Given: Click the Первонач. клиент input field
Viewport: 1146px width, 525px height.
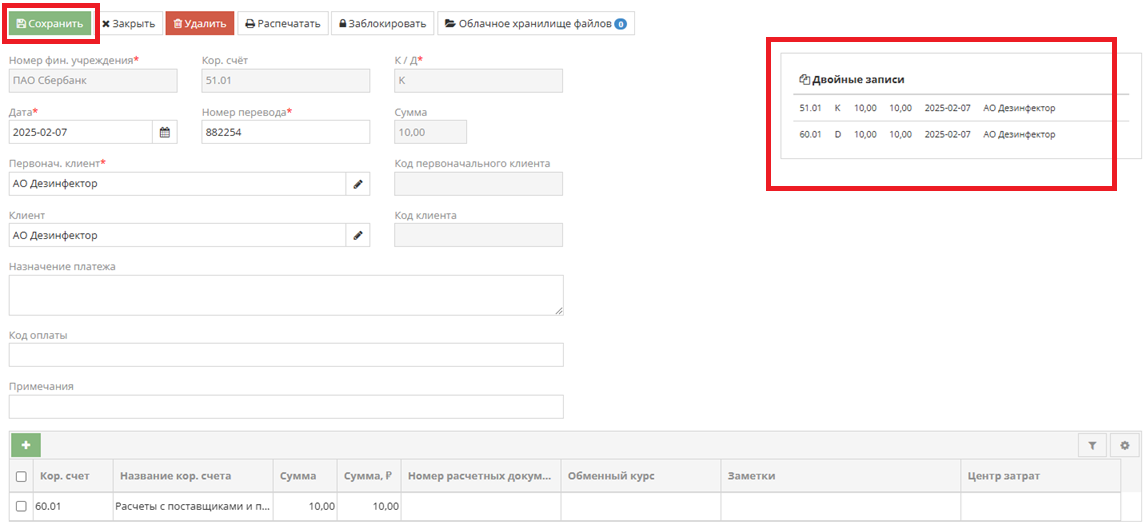Looking at the screenshot, I should 178,184.
